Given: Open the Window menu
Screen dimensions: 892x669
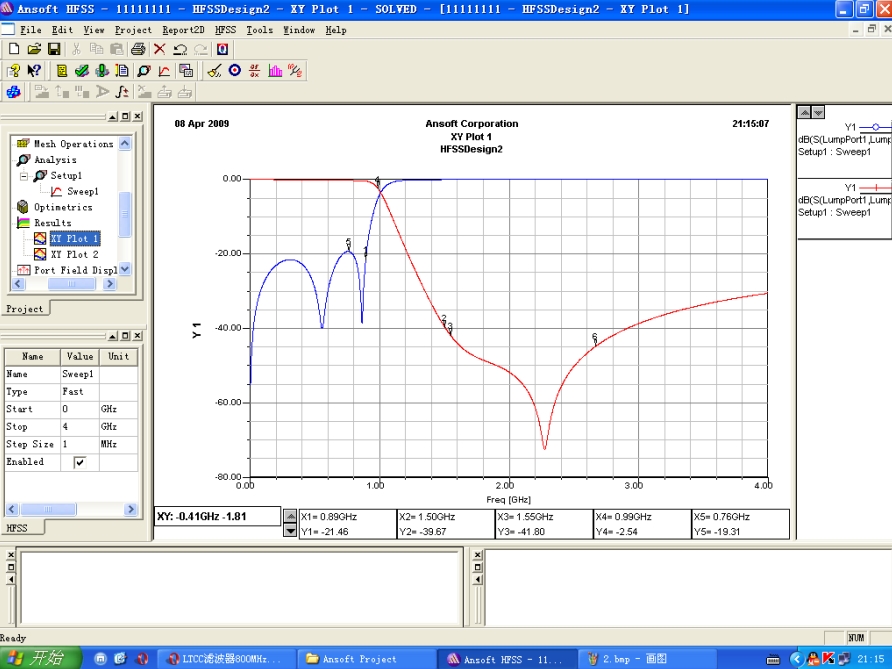Looking at the screenshot, I should 299,30.
